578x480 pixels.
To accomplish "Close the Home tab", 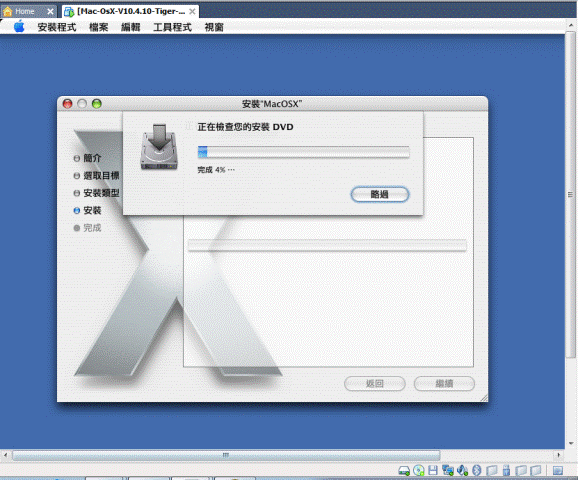I will [50, 12].
